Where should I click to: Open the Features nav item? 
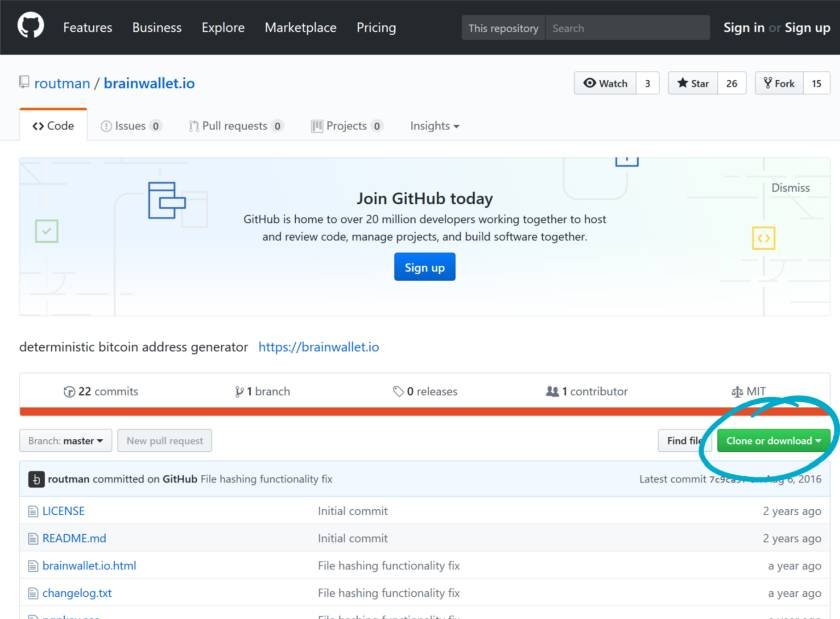tap(88, 27)
